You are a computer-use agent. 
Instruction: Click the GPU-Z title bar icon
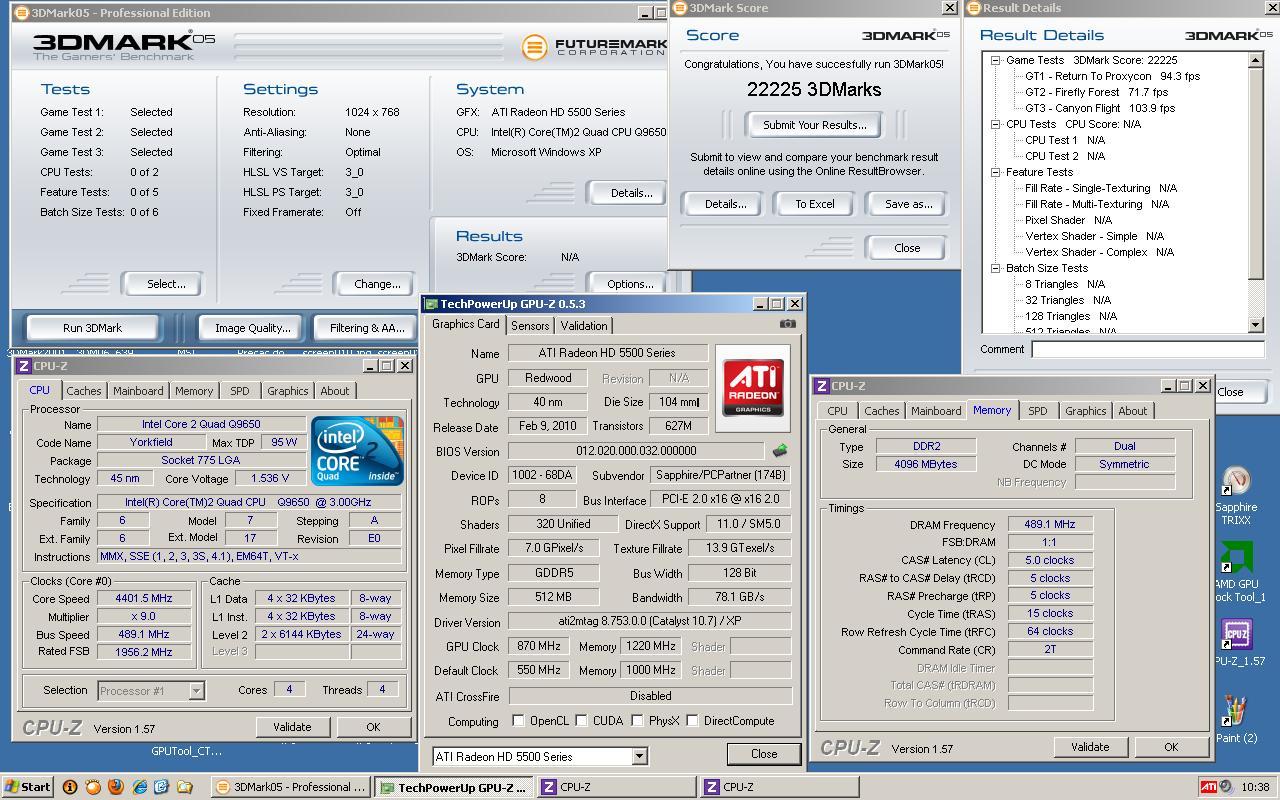[432, 304]
